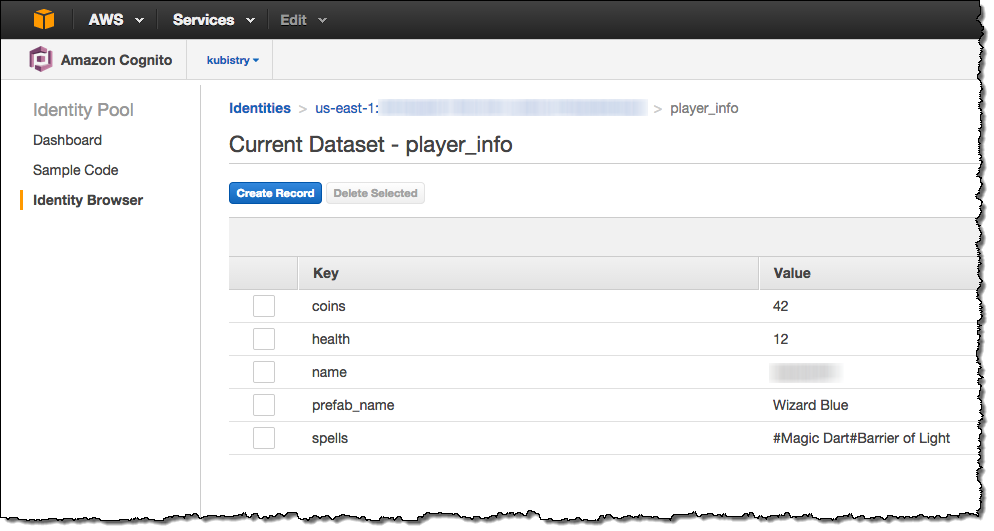The width and height of the screenshot is (994, 531).
Task: Open the Edit dropdown in top bar
Action: coord(303,20)
